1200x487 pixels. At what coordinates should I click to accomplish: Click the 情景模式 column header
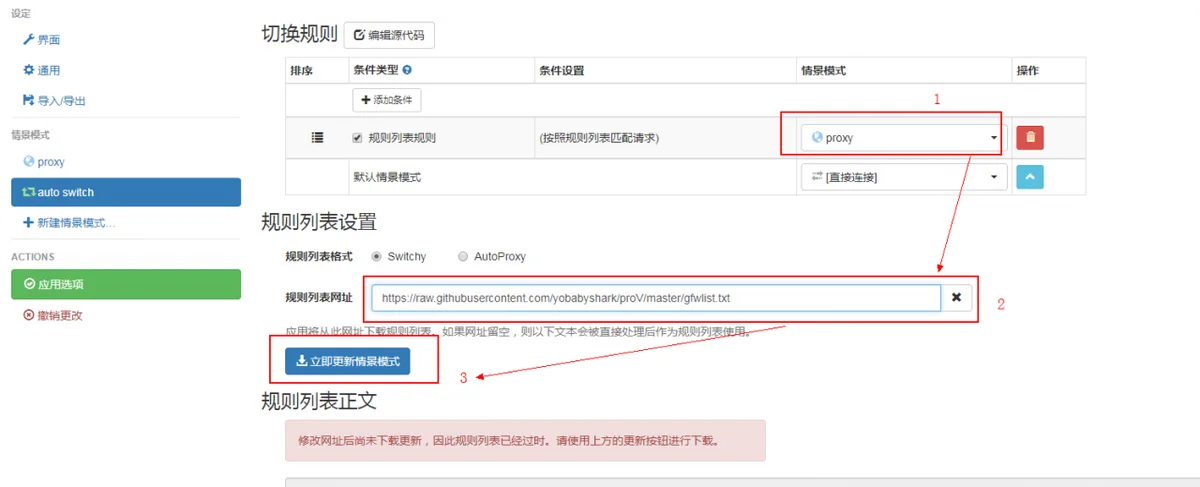tap(824, 71)
